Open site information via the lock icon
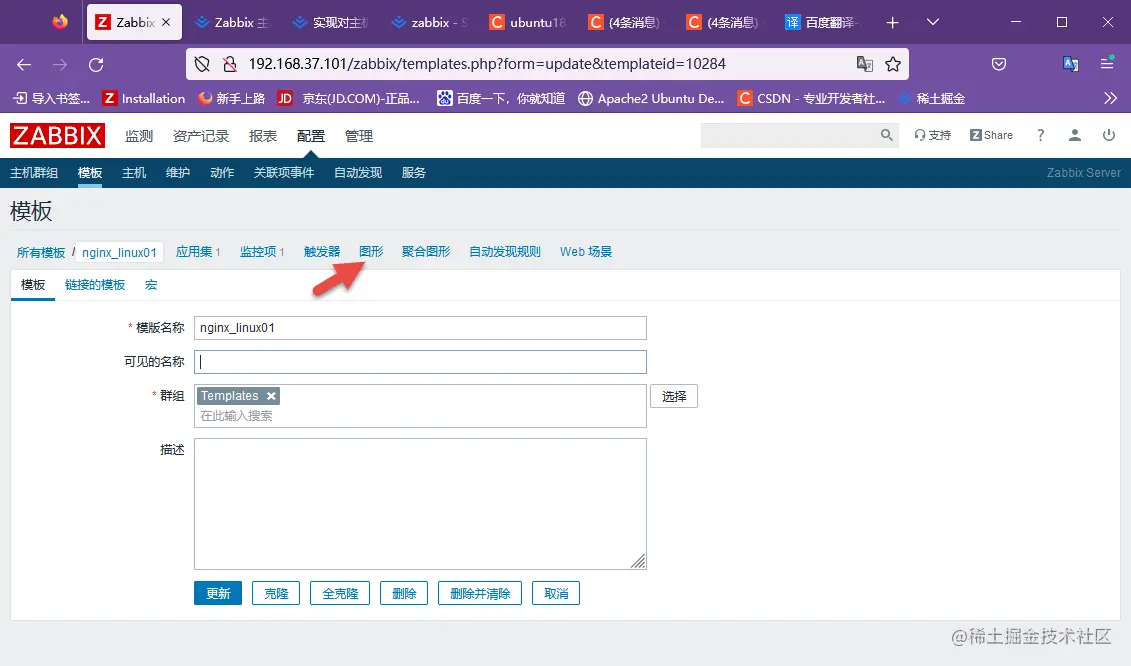Viewport: 1131px width, 666px height. 229,64
